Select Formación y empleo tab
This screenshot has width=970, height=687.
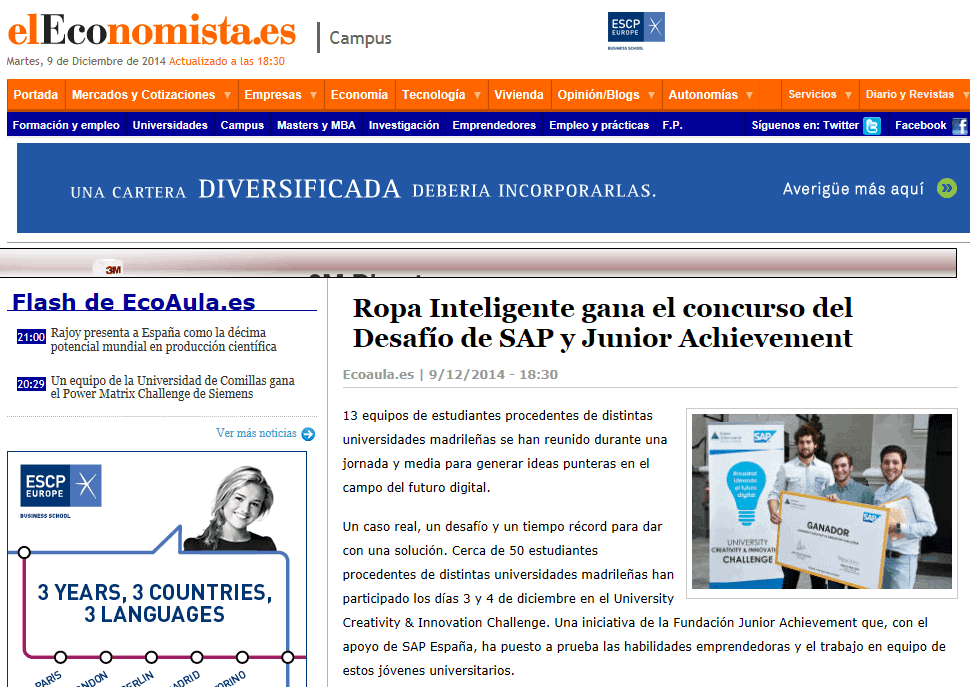tap(66, 125)
